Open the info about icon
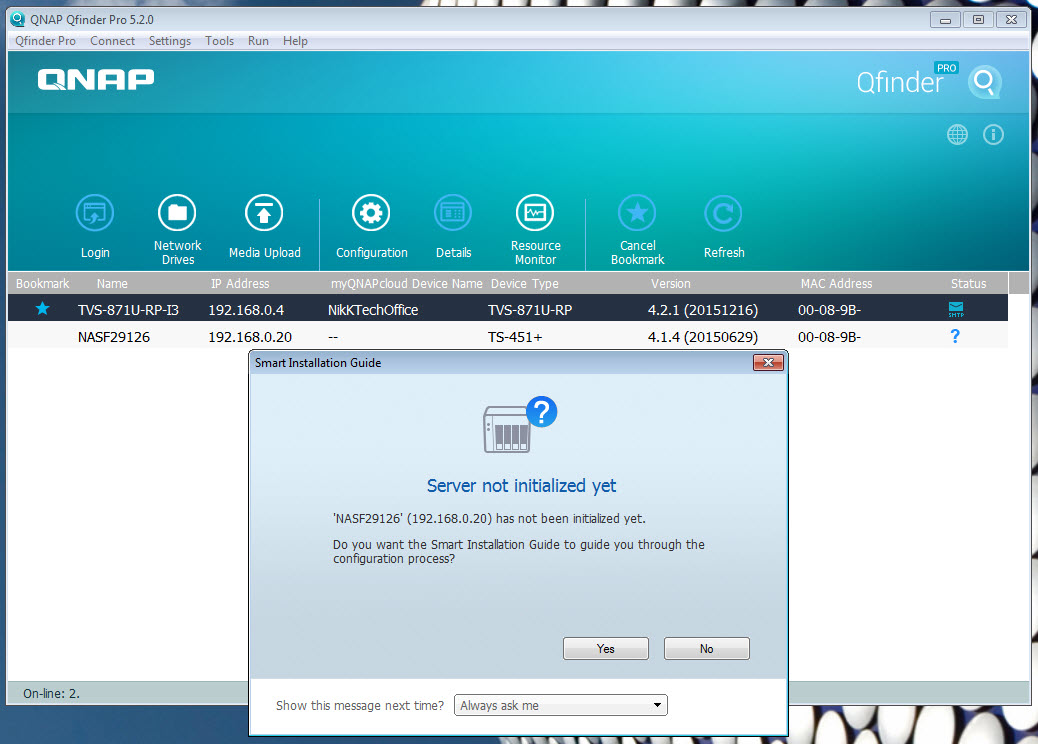 993,134
